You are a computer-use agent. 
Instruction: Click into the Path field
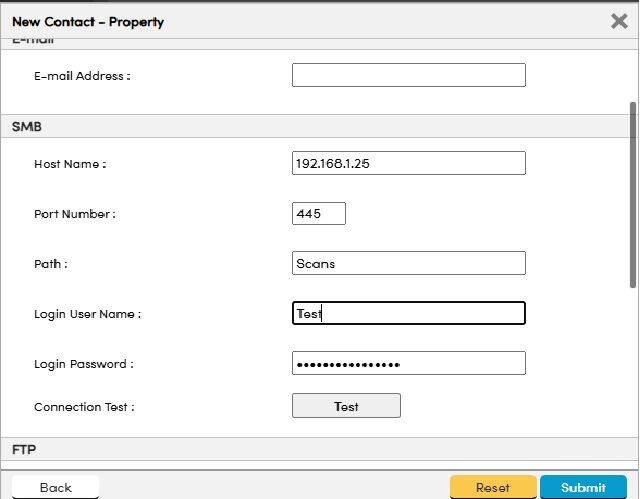pos(408,263)
